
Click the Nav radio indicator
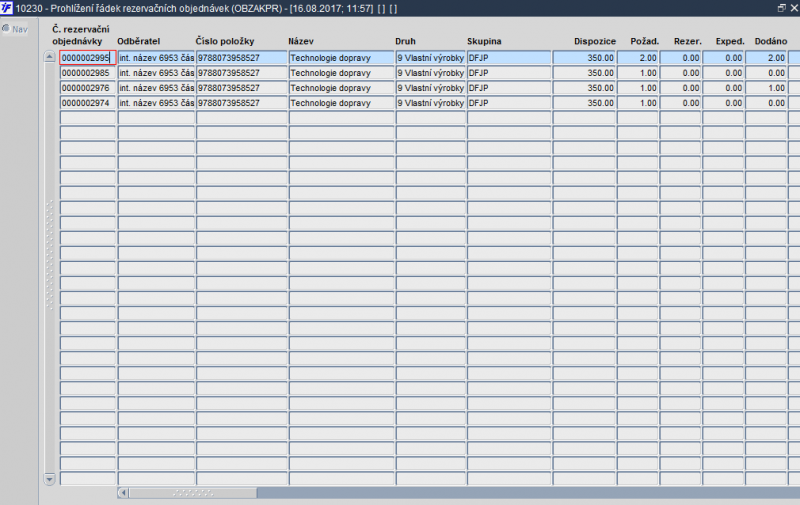(6, 29)
